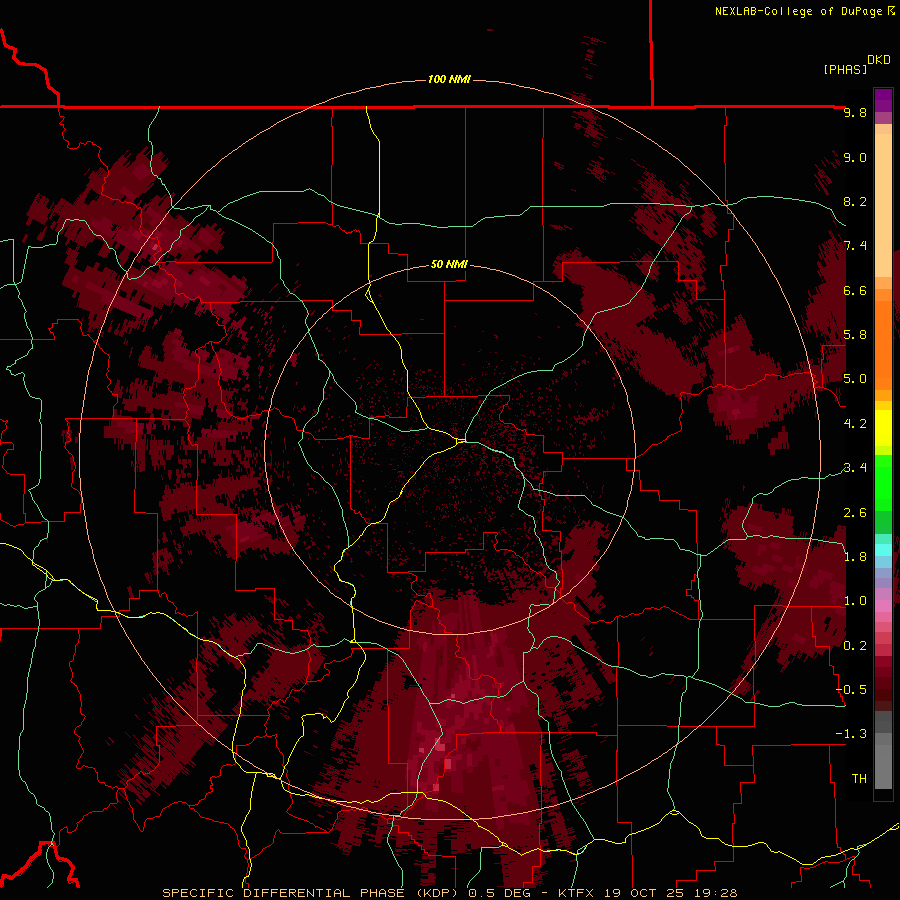900x900 pixels.
Task: Click the 5.0 value on color scale
Action: [855, 379]
